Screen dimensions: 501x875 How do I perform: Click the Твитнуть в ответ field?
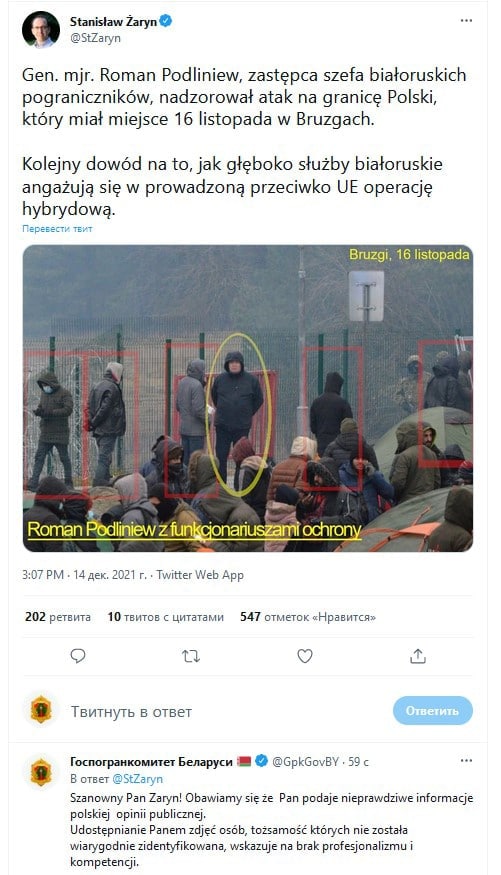[x=131, y=712]
